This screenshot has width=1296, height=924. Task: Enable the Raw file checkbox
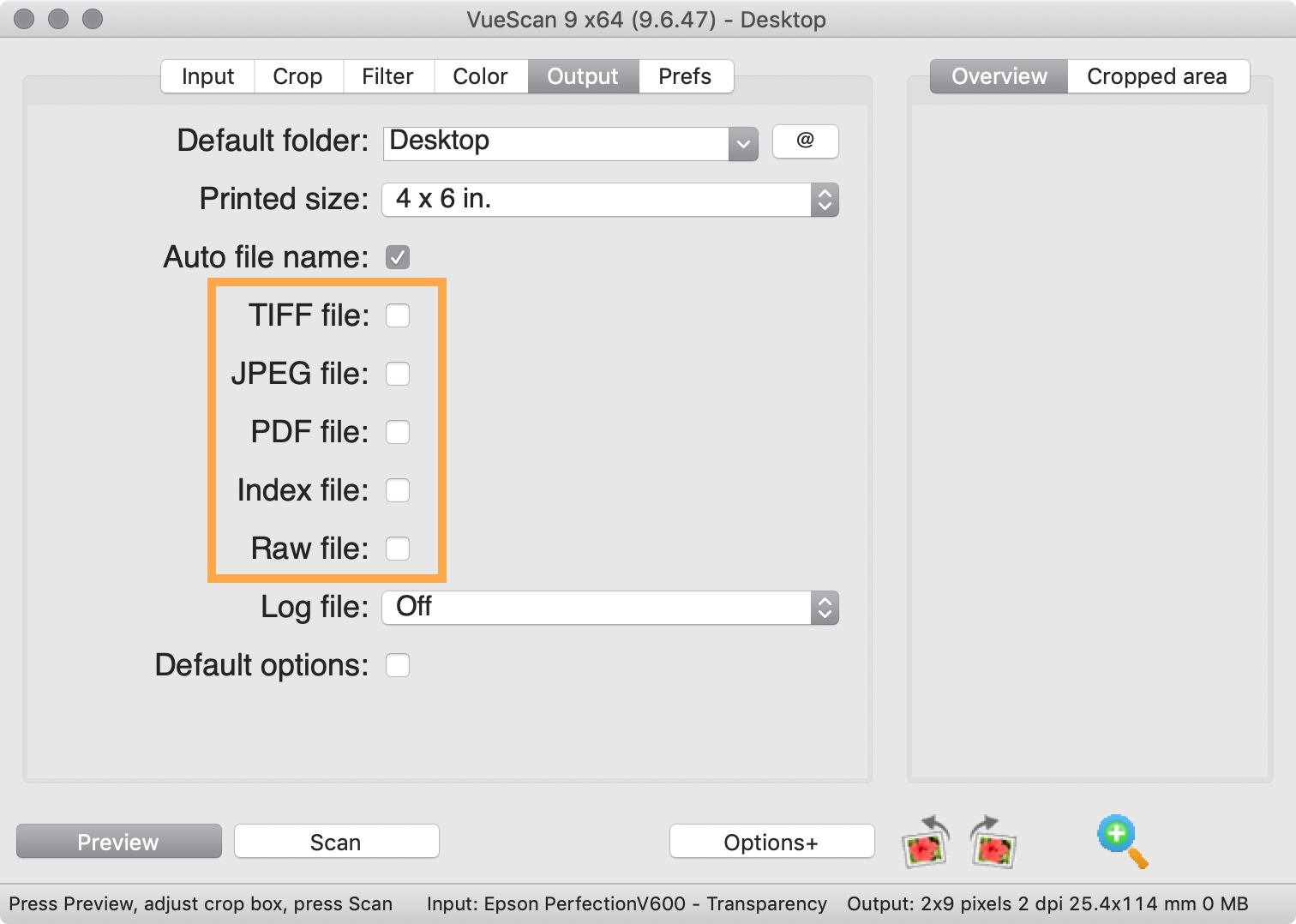[398, 549]
